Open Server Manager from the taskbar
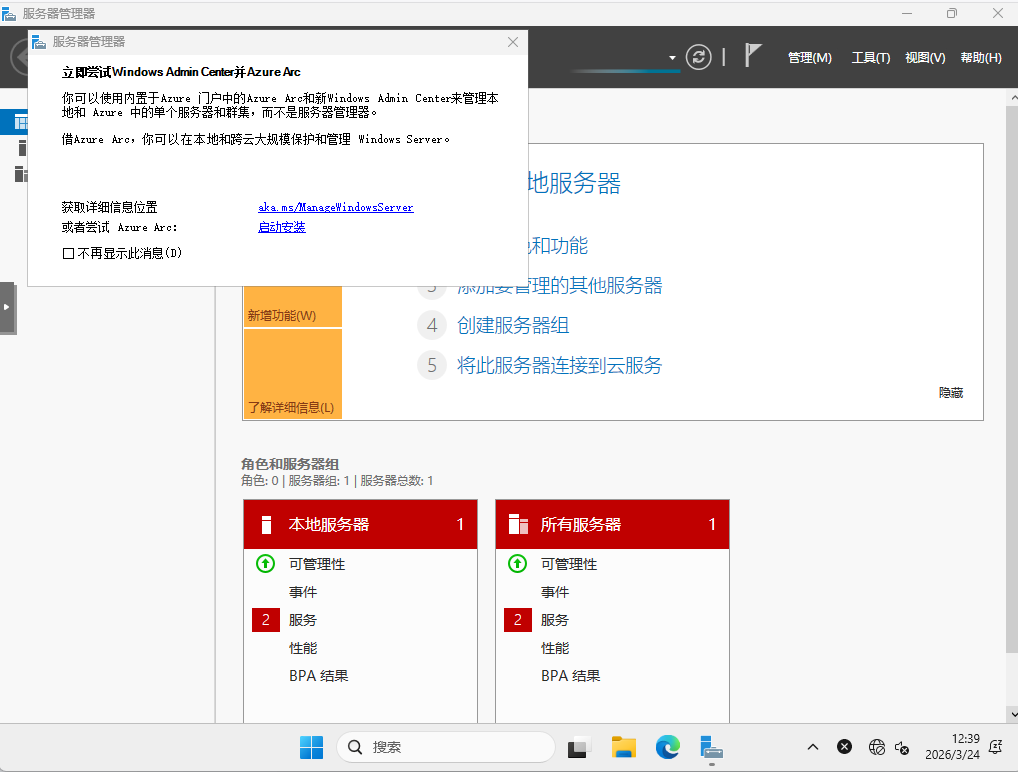 (x=711, y=747)
